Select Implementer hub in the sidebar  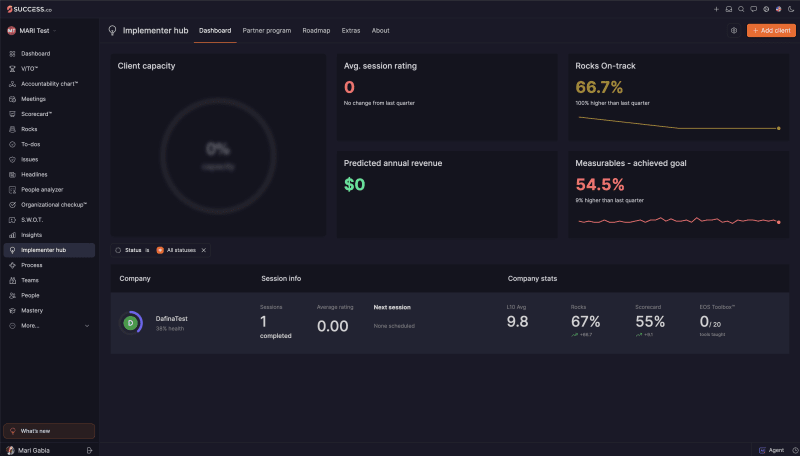(49, 250)
